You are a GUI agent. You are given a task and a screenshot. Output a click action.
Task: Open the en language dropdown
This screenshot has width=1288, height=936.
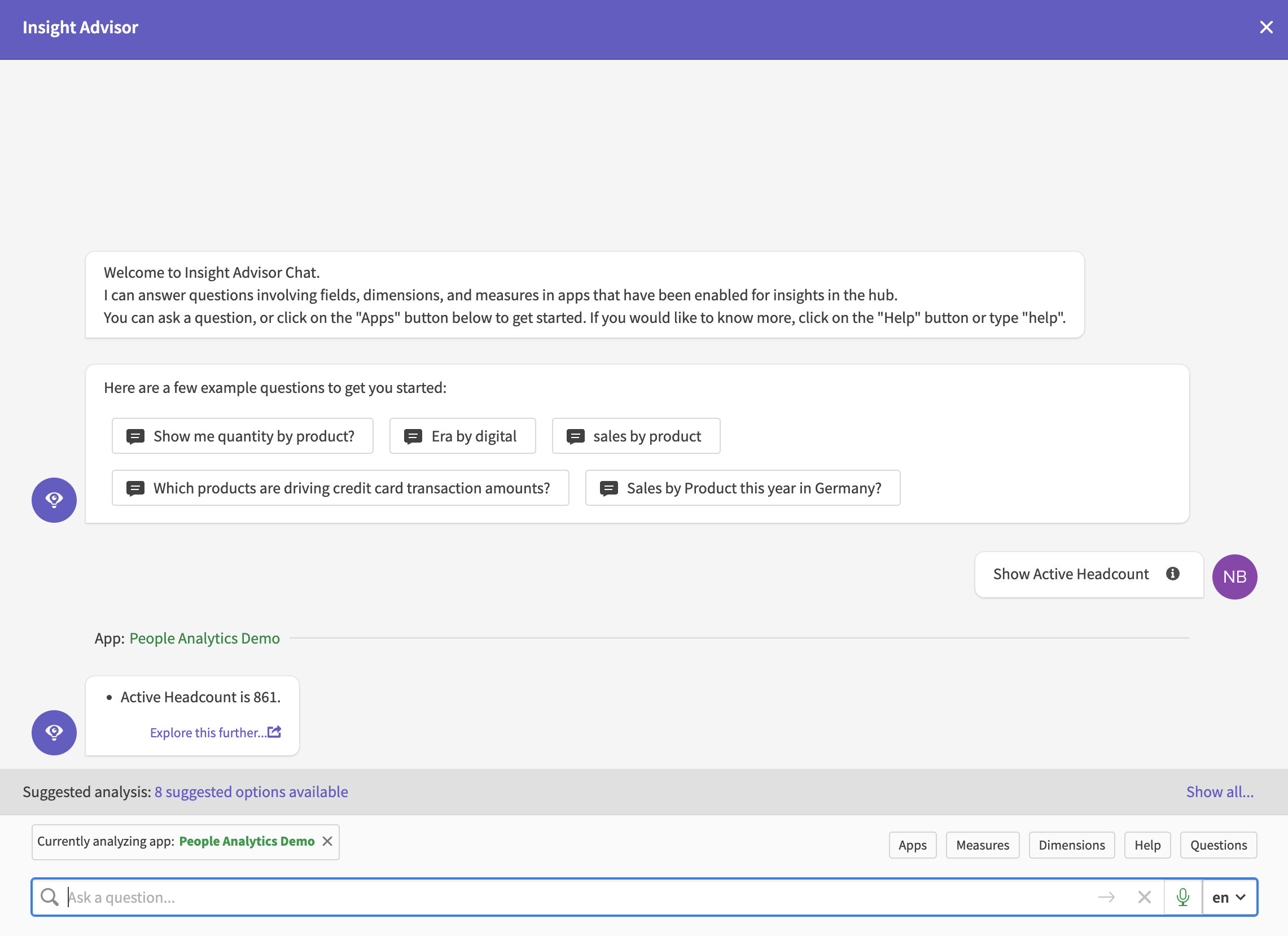point(1228,897)
